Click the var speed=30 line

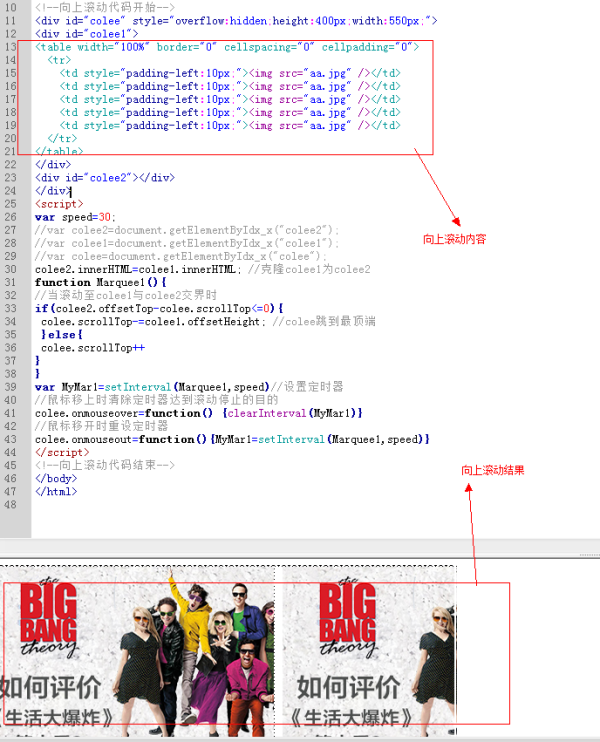click(x=75, y=217)
